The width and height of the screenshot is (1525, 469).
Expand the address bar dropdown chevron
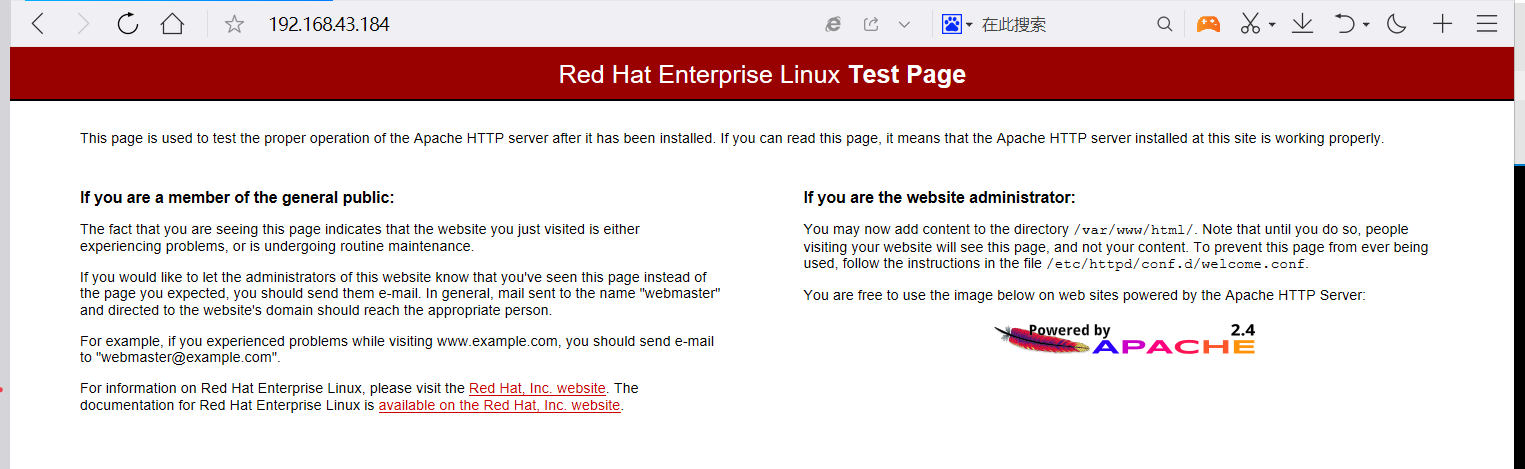point(904,24)
